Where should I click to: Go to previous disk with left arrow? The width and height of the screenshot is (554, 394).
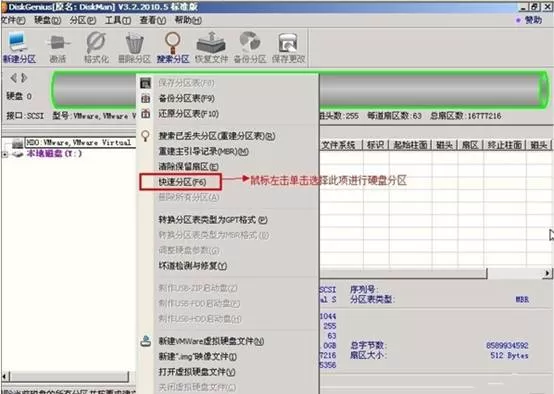click(x=13, y=77)
